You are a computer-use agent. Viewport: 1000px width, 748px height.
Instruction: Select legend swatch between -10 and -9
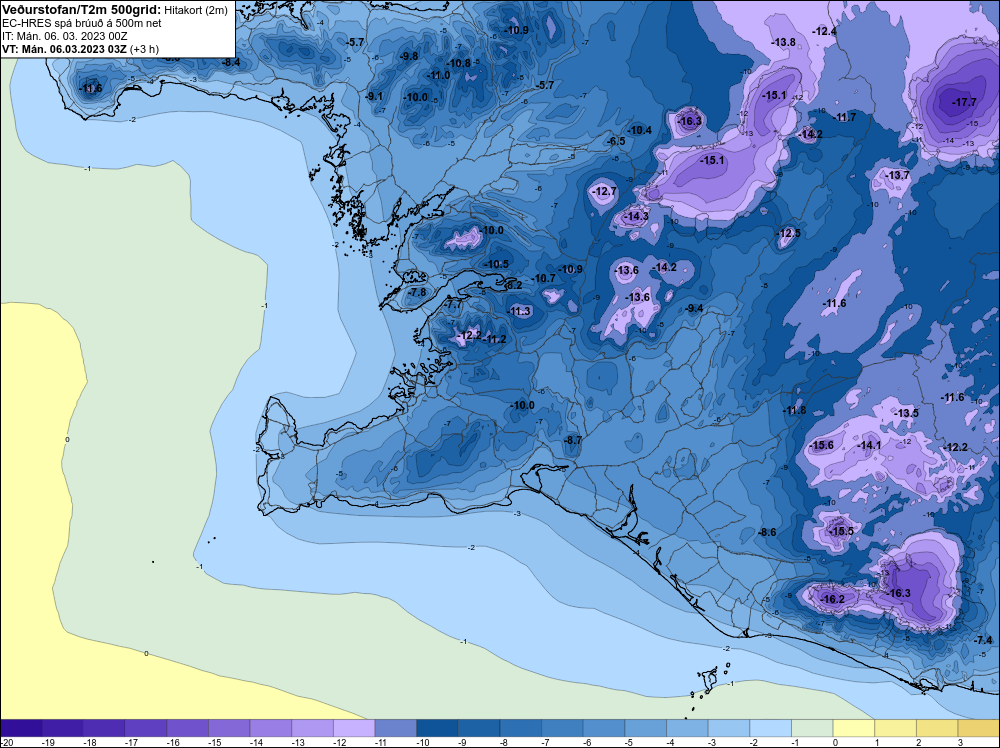[x=438, y=728]
